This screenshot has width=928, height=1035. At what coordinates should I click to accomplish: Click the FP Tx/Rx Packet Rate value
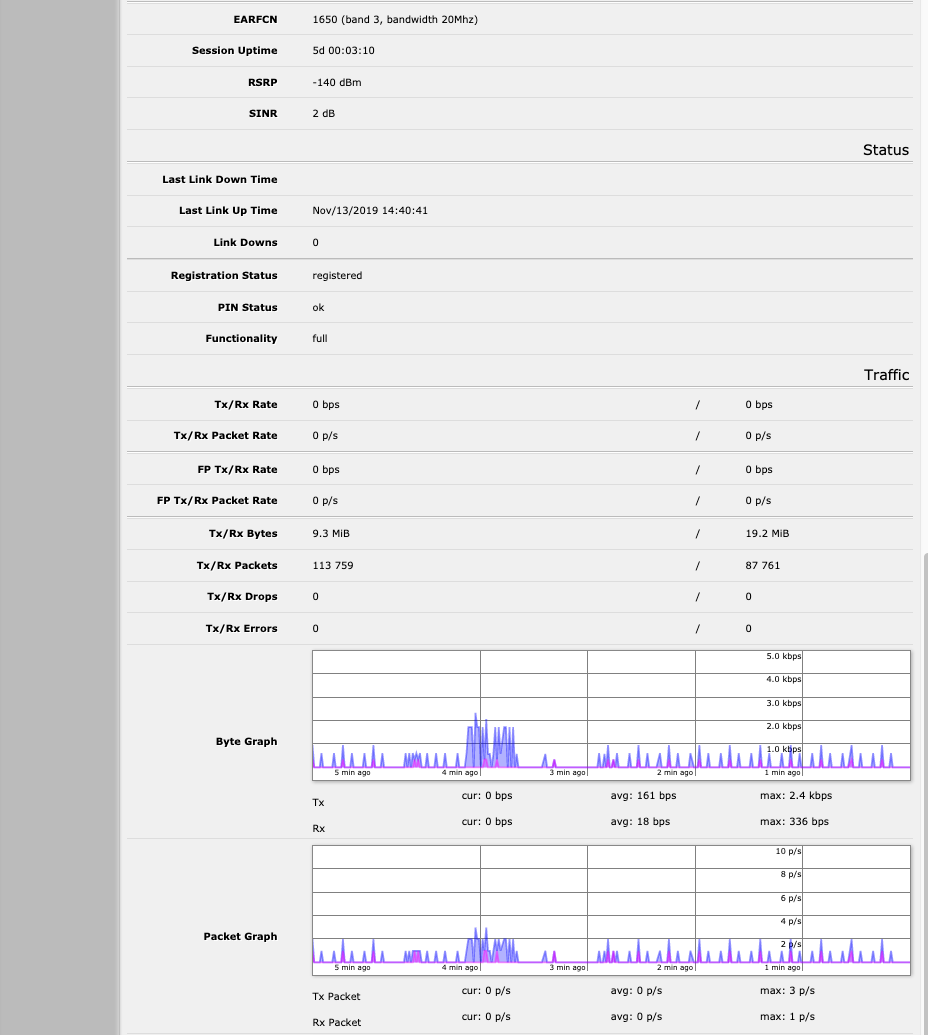pos(323,500)
